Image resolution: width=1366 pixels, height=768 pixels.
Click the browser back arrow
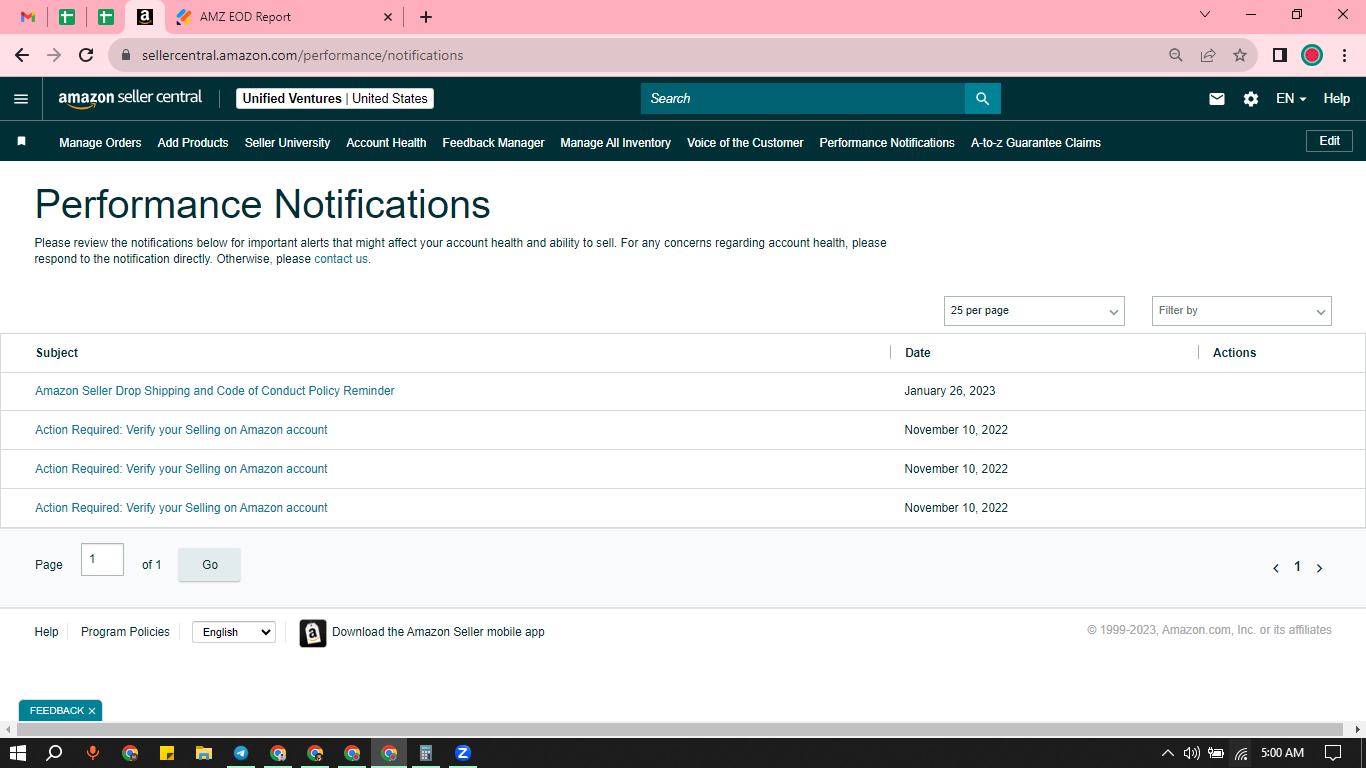click(22, 55)
